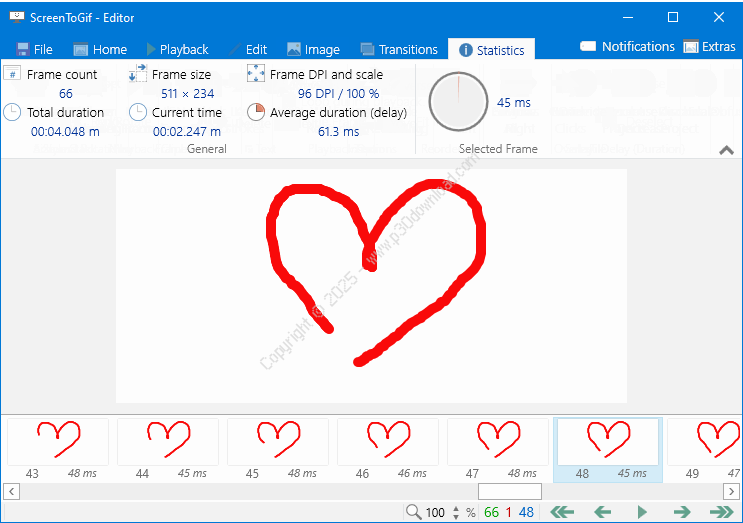The image size is (743, 523).
Task: Select frame 45 thumbnail
Action: coord(278,442)
